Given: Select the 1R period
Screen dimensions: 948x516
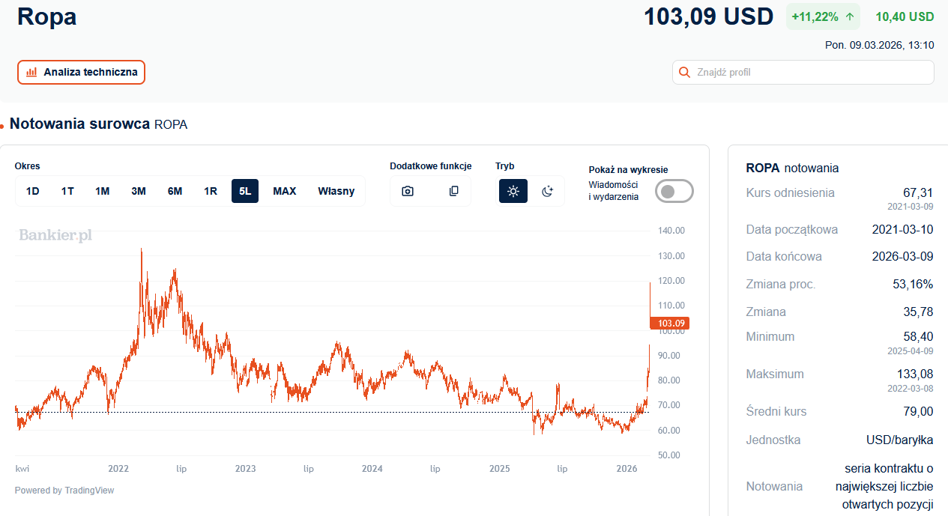Looking at the screenshot, I should click(210, 191).
